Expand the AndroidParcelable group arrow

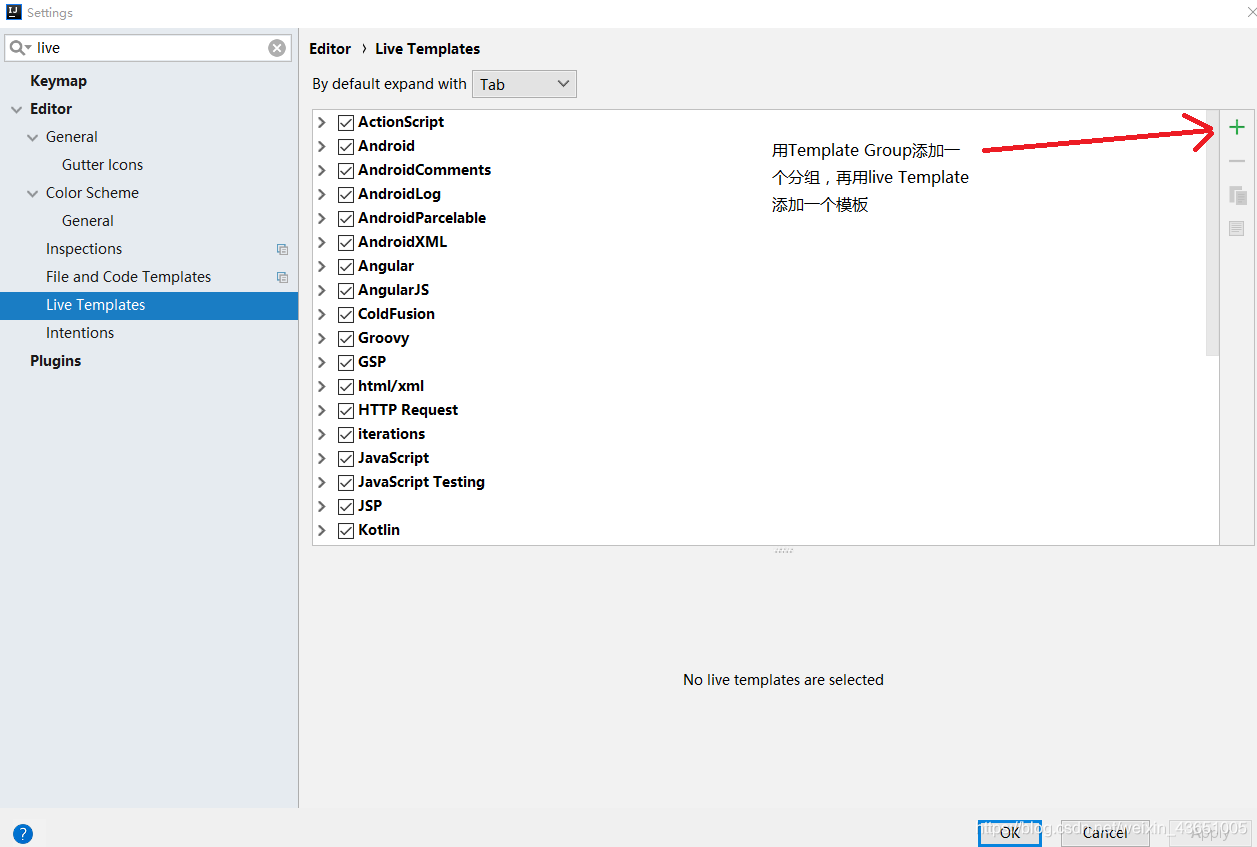(322, 218)
